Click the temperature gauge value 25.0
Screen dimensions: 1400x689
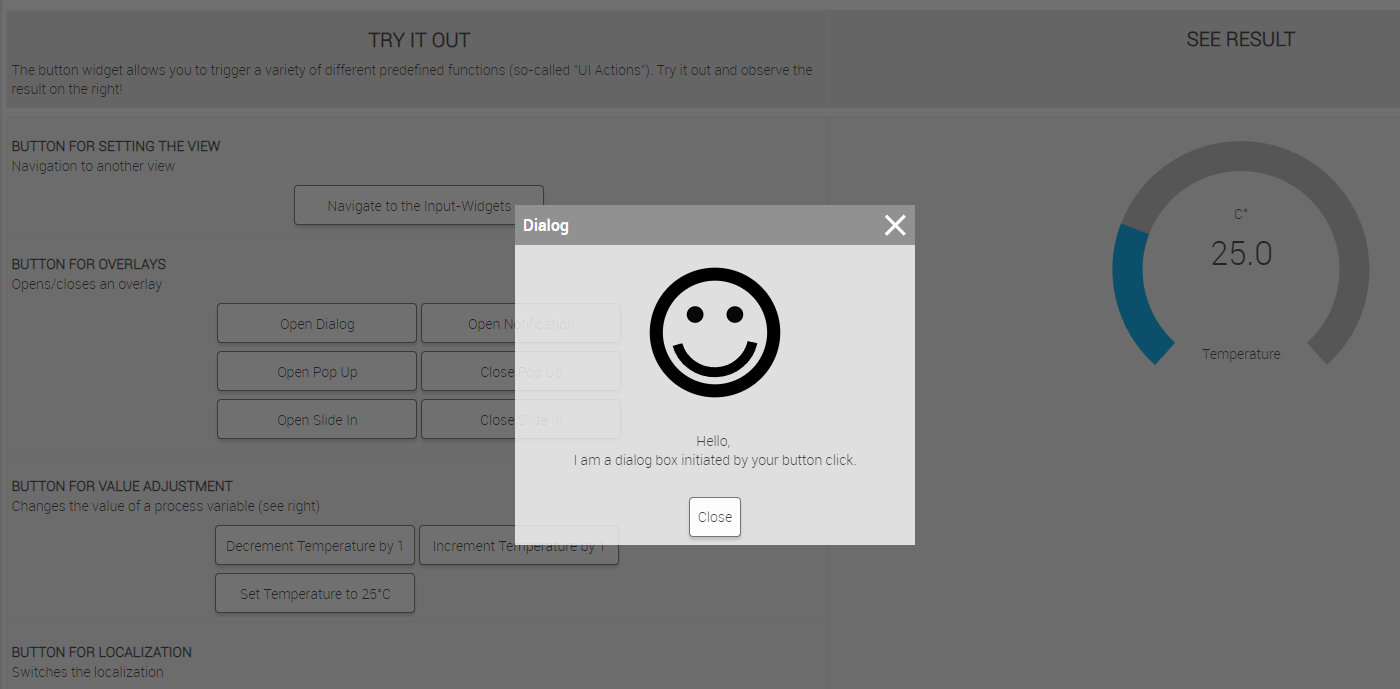point(1241,254)
